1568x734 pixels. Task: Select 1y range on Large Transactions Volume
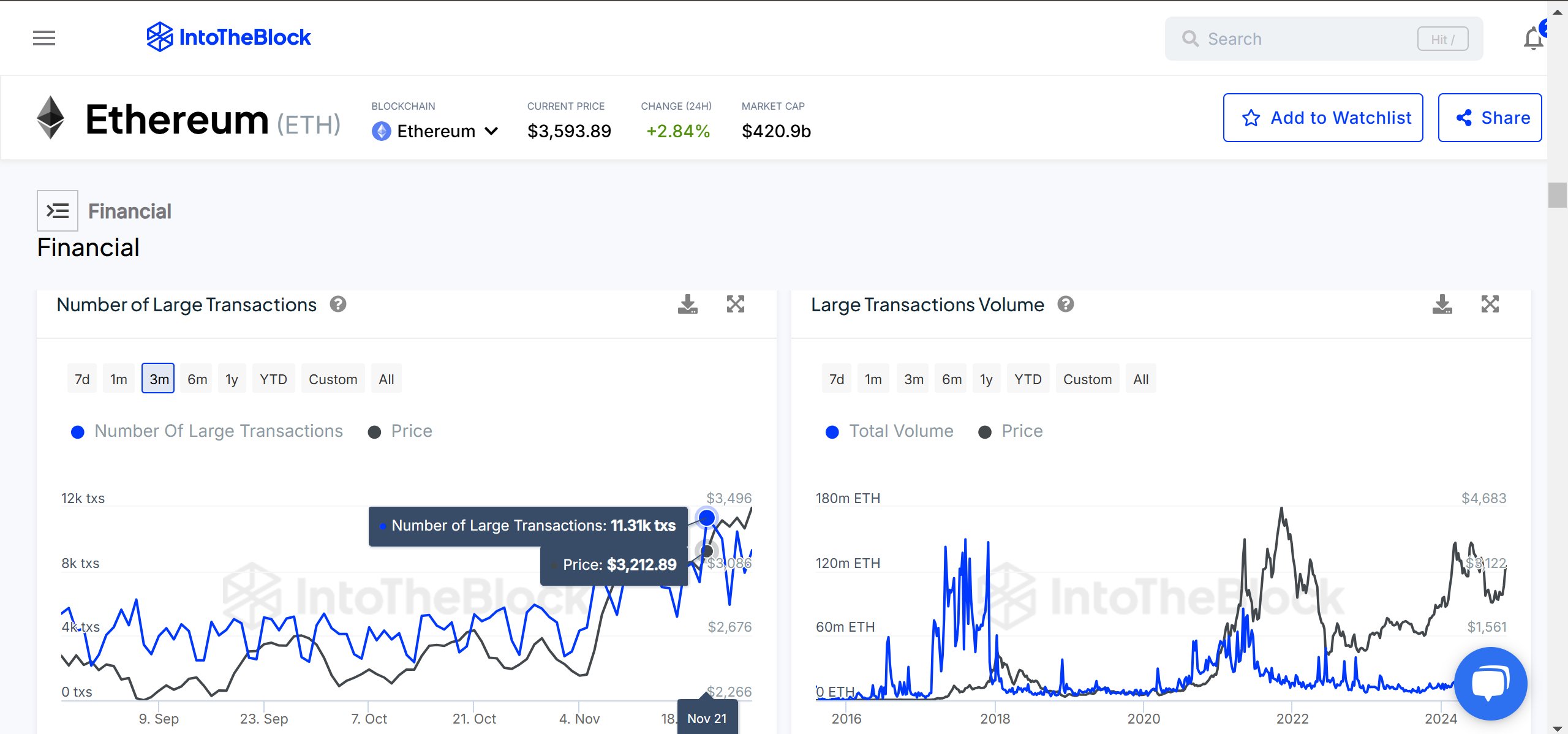click(x=986, y=379)
